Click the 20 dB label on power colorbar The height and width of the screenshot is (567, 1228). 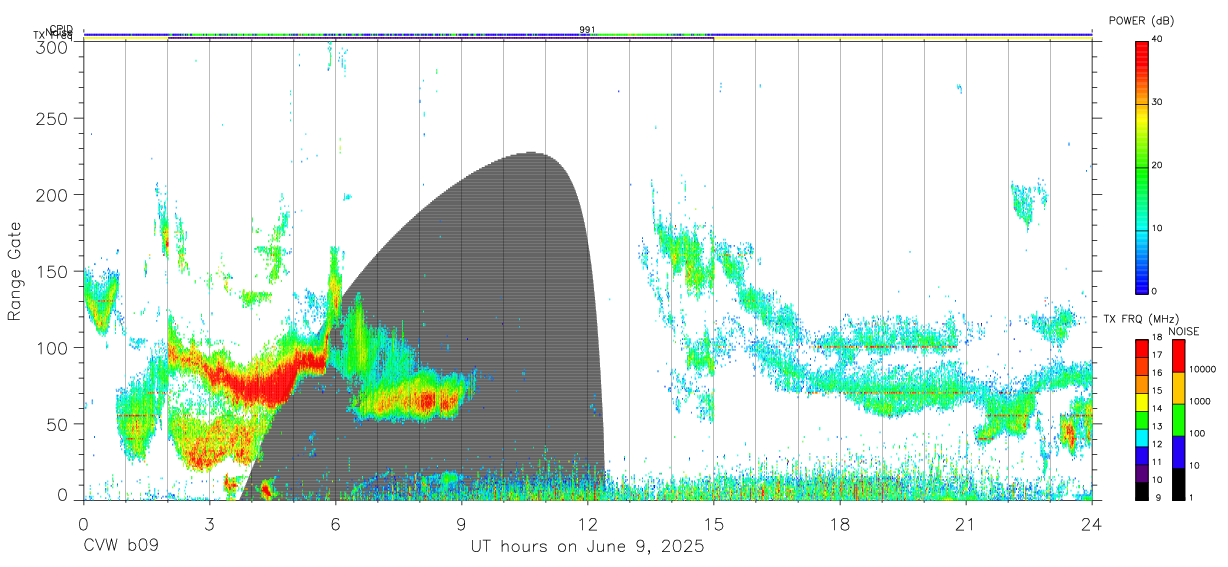(1159, 165)
